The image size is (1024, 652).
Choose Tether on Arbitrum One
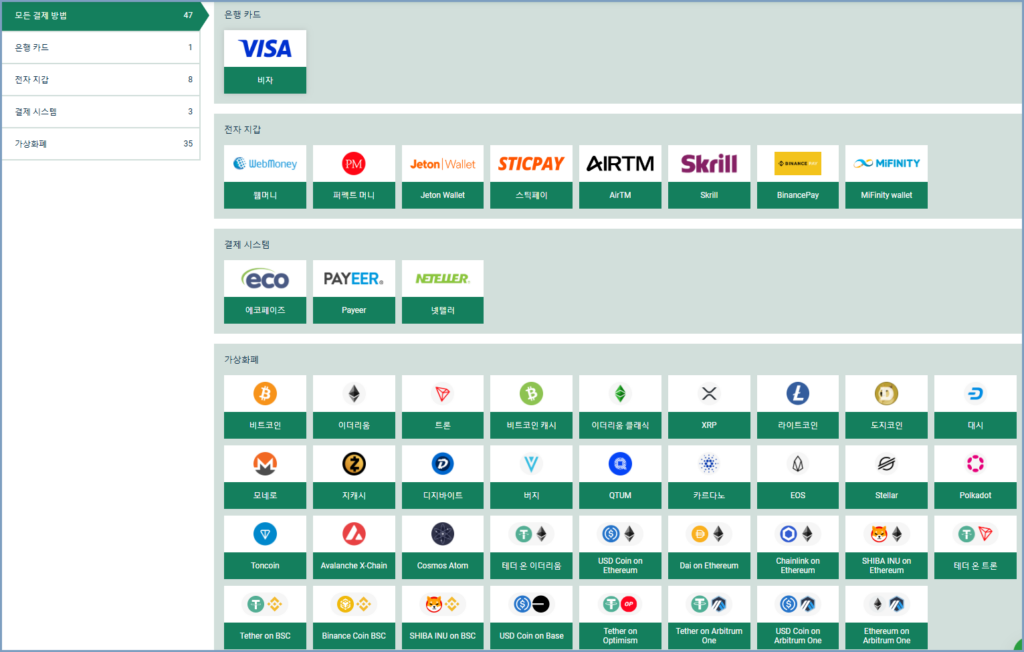709,617
